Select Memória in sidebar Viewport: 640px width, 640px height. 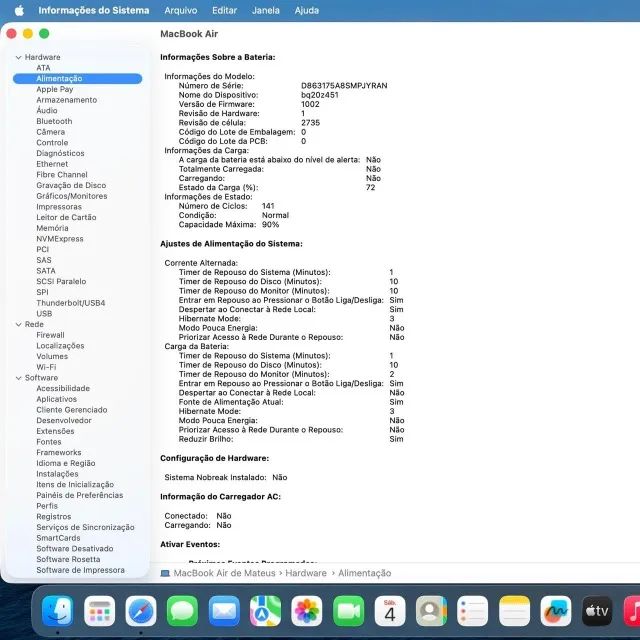(x=52, y=228)
